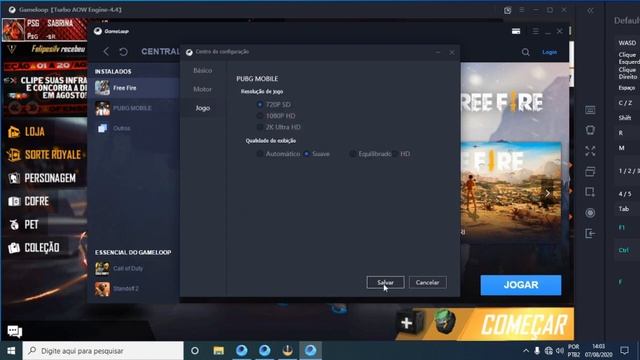Click the volume icon in system tray

560,351
